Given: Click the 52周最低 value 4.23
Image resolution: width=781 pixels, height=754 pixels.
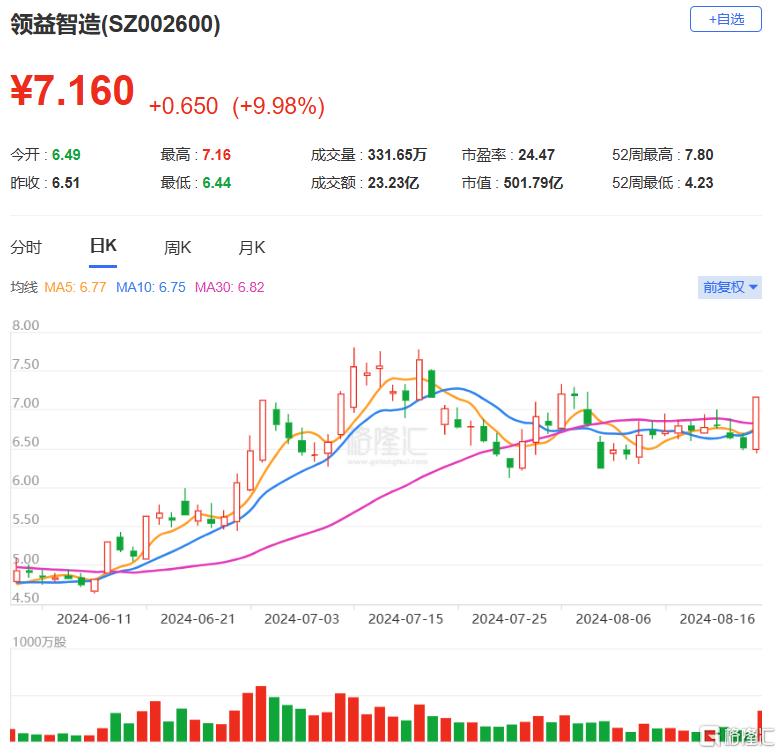Looking at the screenshot, I should [699, 183].
